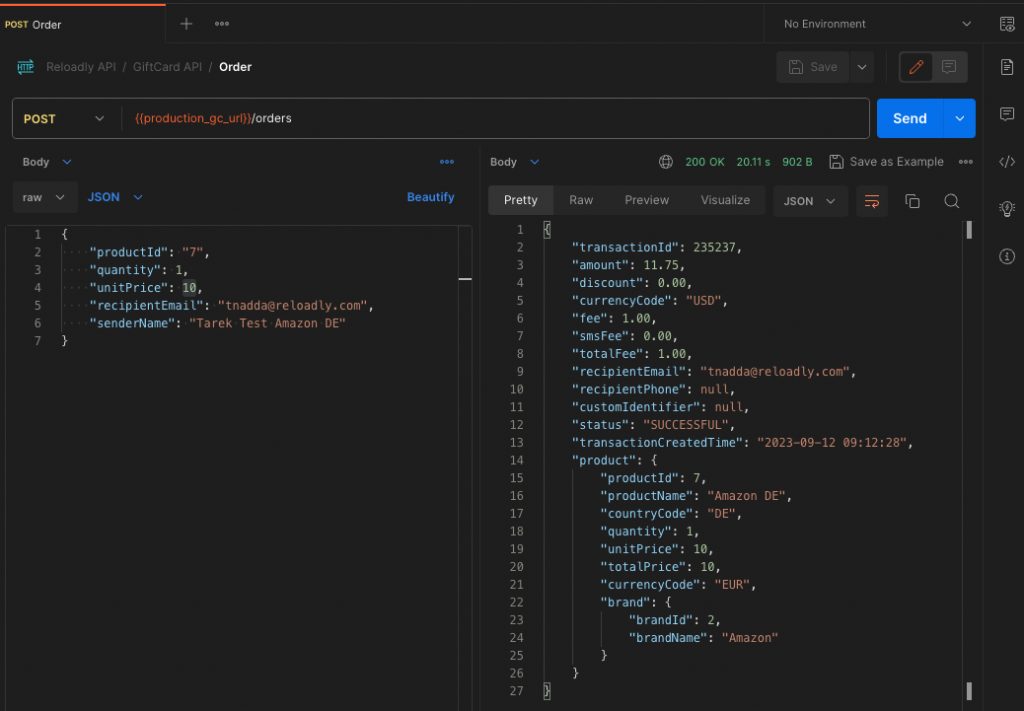
Task: Search the response with magnifier icon
Action: (952, 201)
